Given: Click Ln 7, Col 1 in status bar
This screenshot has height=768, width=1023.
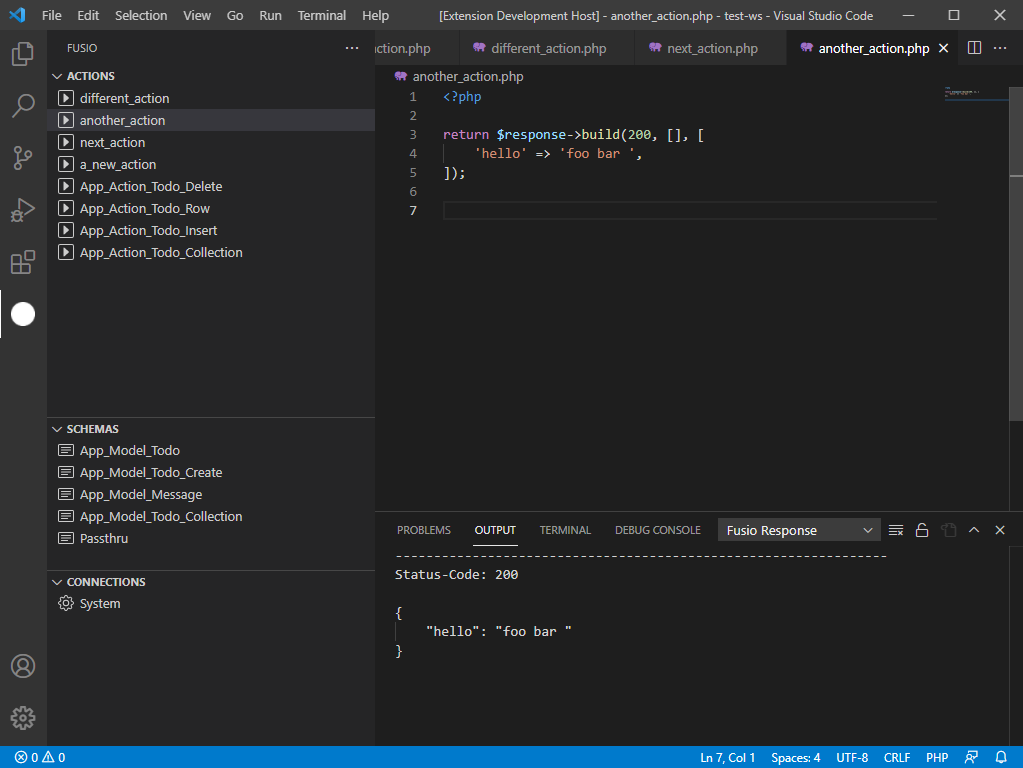Looking at the screenshot, I should (727, 758).
